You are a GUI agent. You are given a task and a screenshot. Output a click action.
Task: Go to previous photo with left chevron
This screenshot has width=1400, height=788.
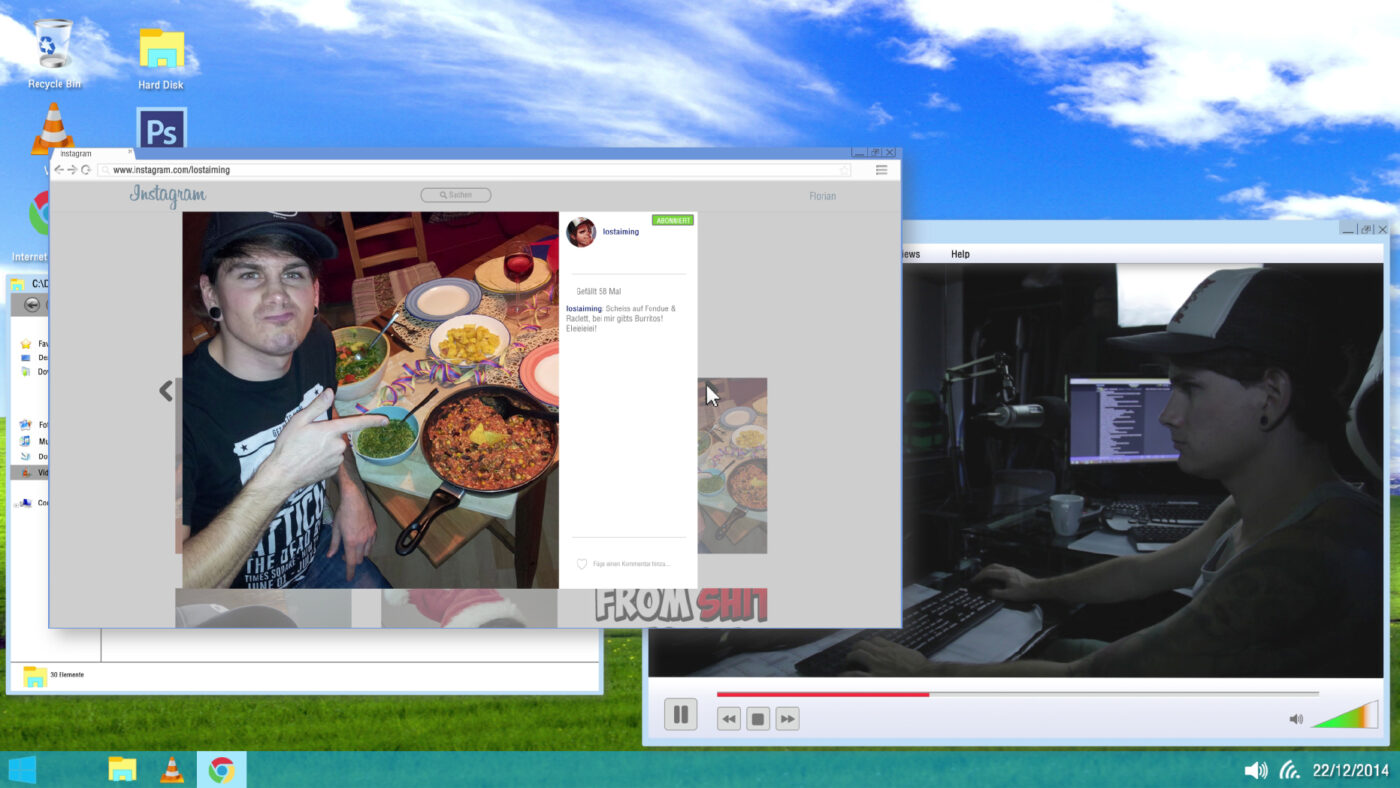pyautogui.click(x=166, y=391)
